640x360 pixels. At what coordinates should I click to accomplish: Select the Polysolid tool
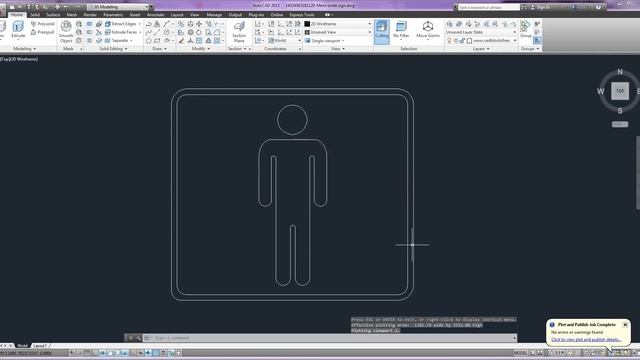coord(42,24)
